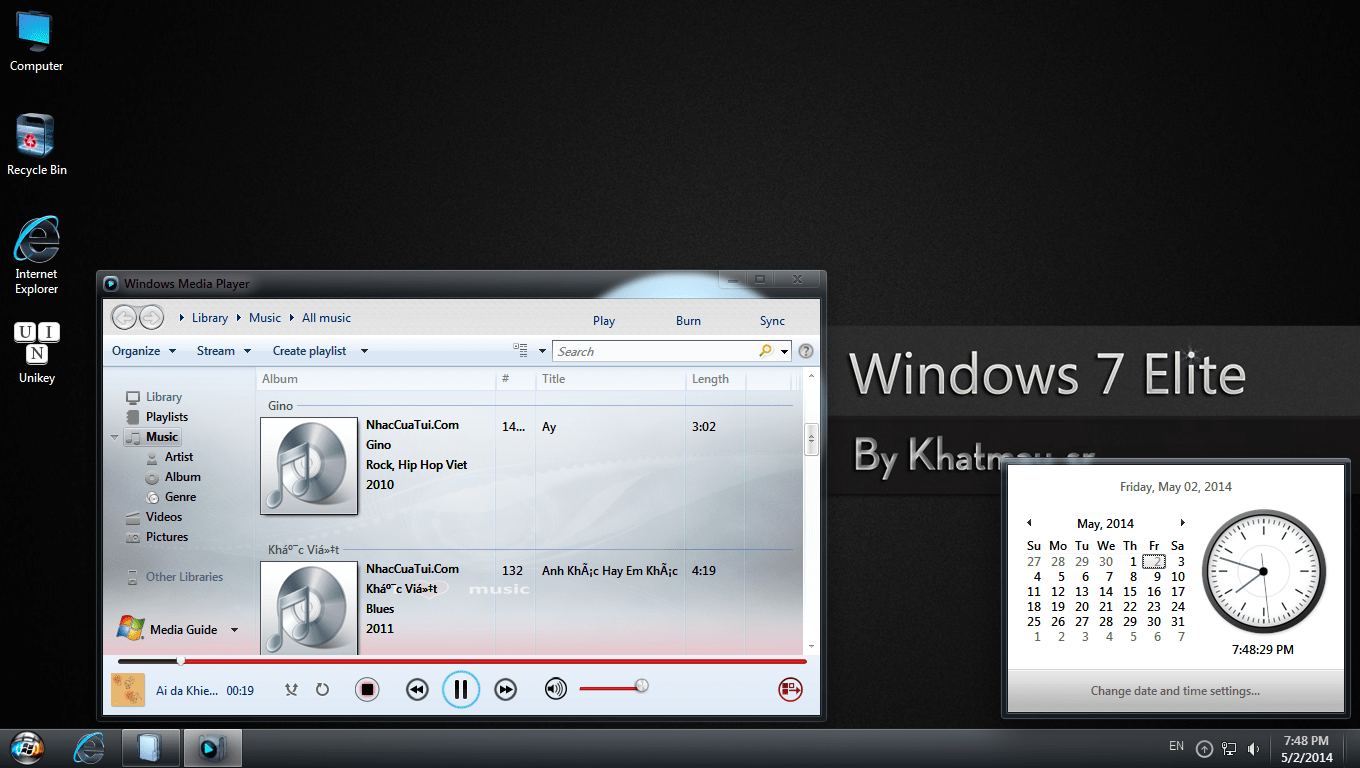Viewport: 1360px width, 768px height.
Task: Turn shuffle on in the player
Action: click(291, 689)
